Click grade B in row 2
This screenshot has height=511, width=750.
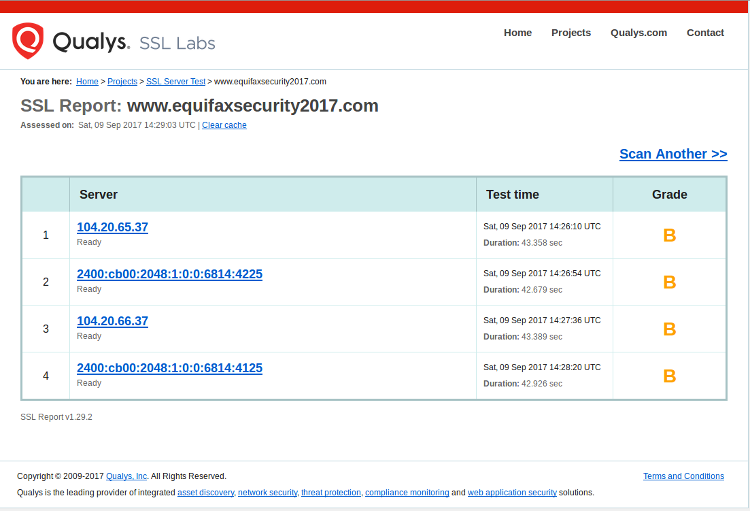click(669, 282)
